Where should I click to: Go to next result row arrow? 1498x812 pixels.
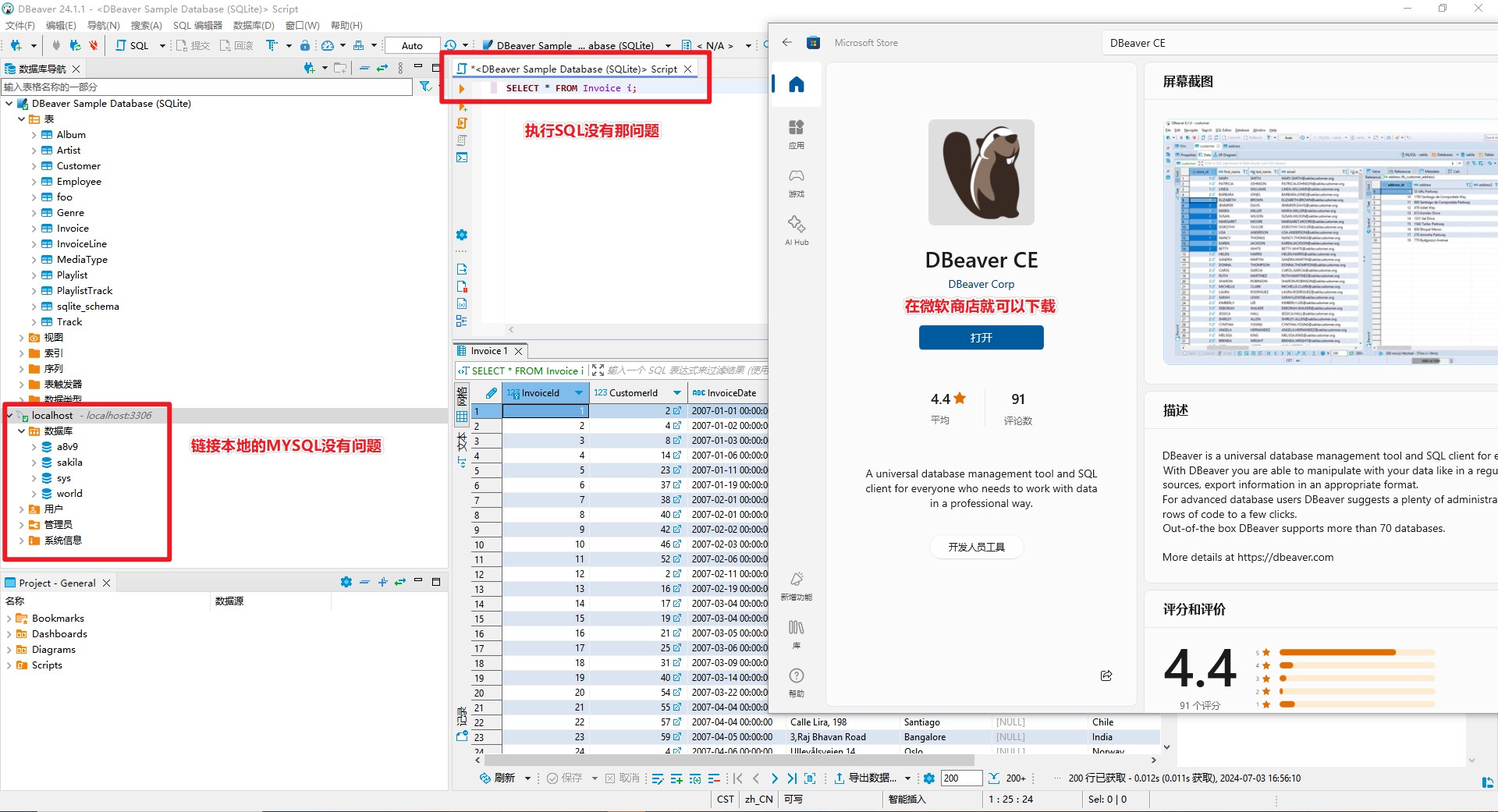tap(774, 778)
